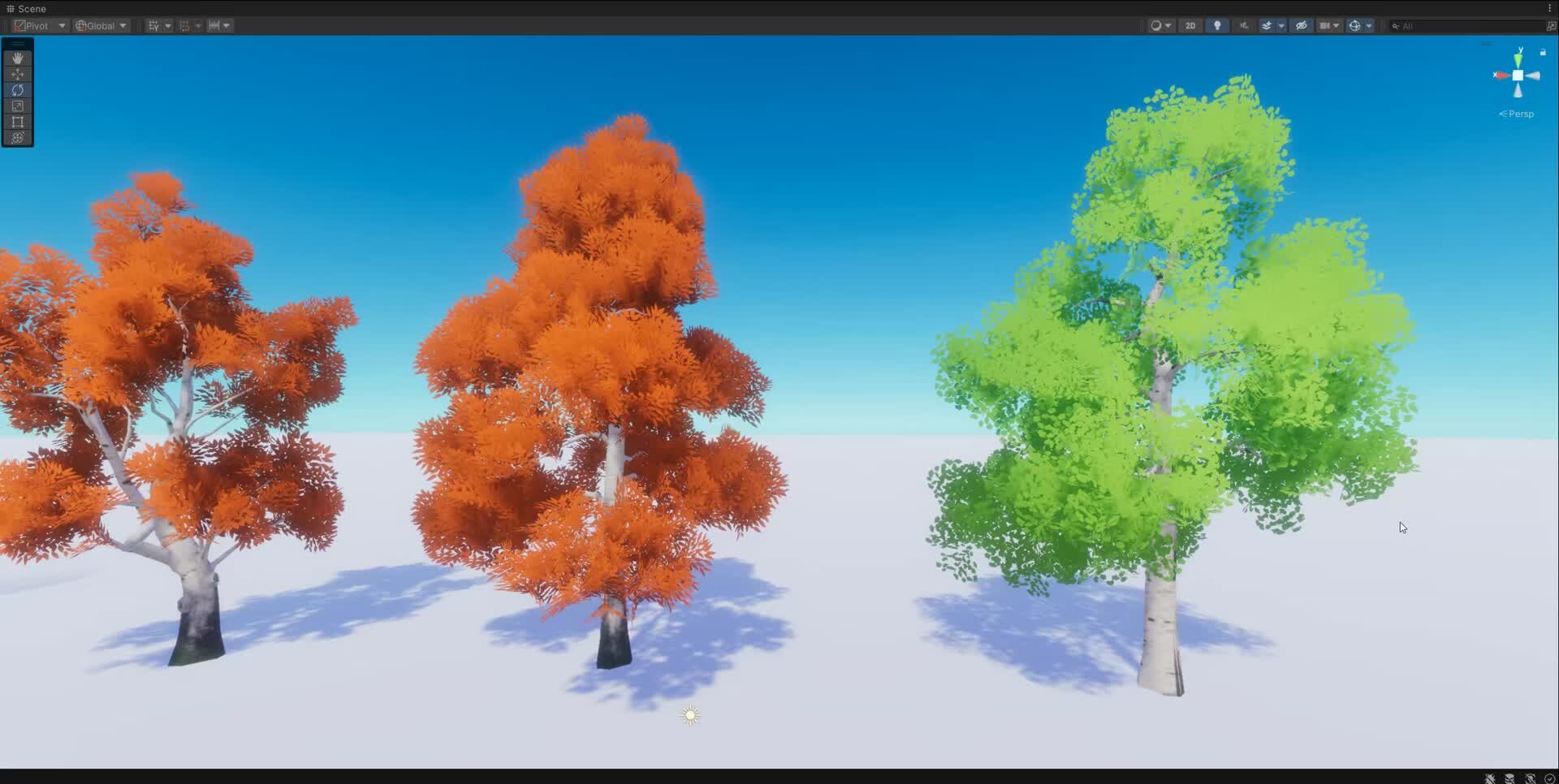Toggle scene view audio

1242,25
